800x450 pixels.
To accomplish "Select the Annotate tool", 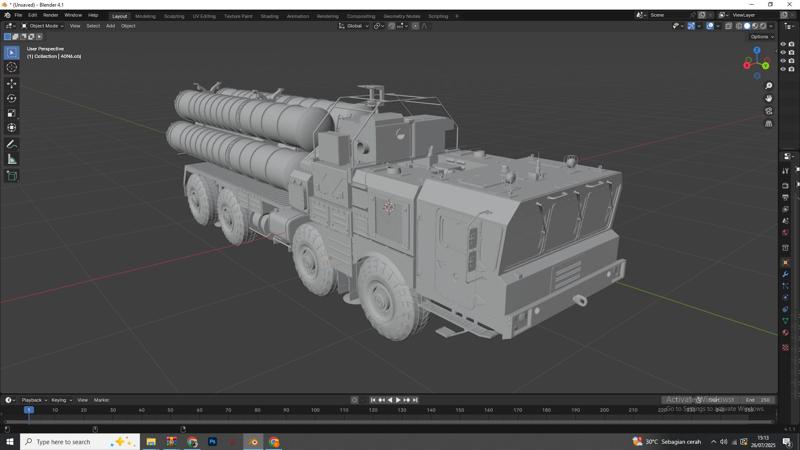I will [x=12, y=144].
